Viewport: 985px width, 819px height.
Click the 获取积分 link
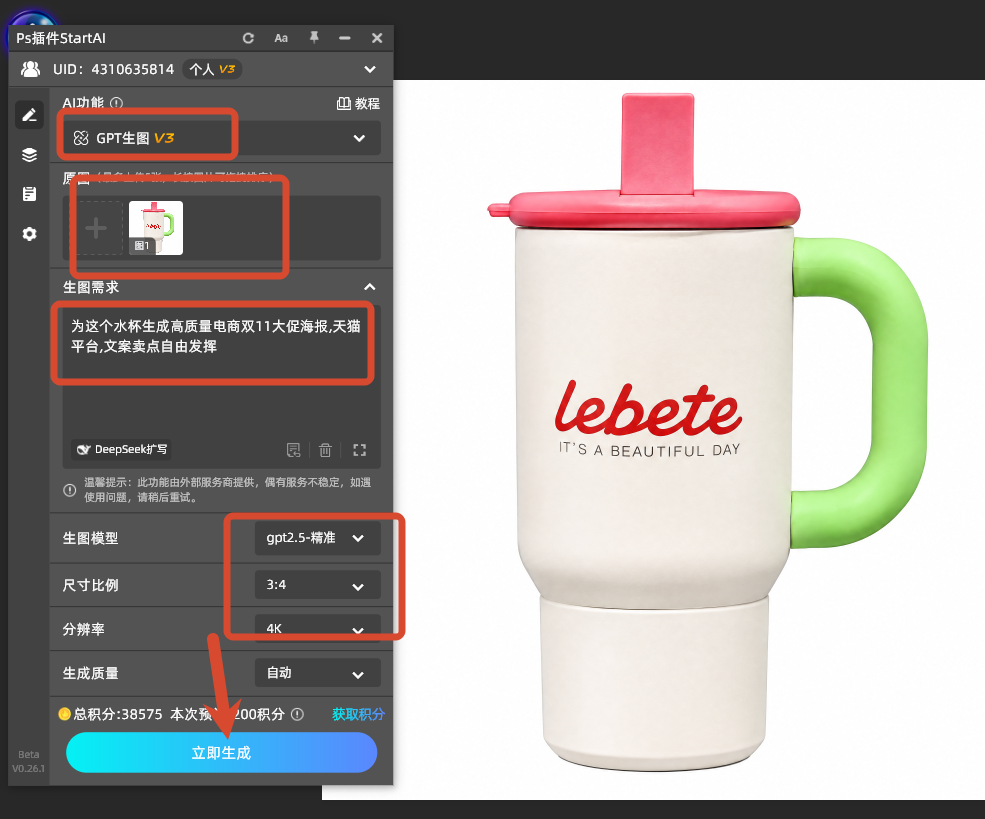pyautogui.click(x=358, y=714)
